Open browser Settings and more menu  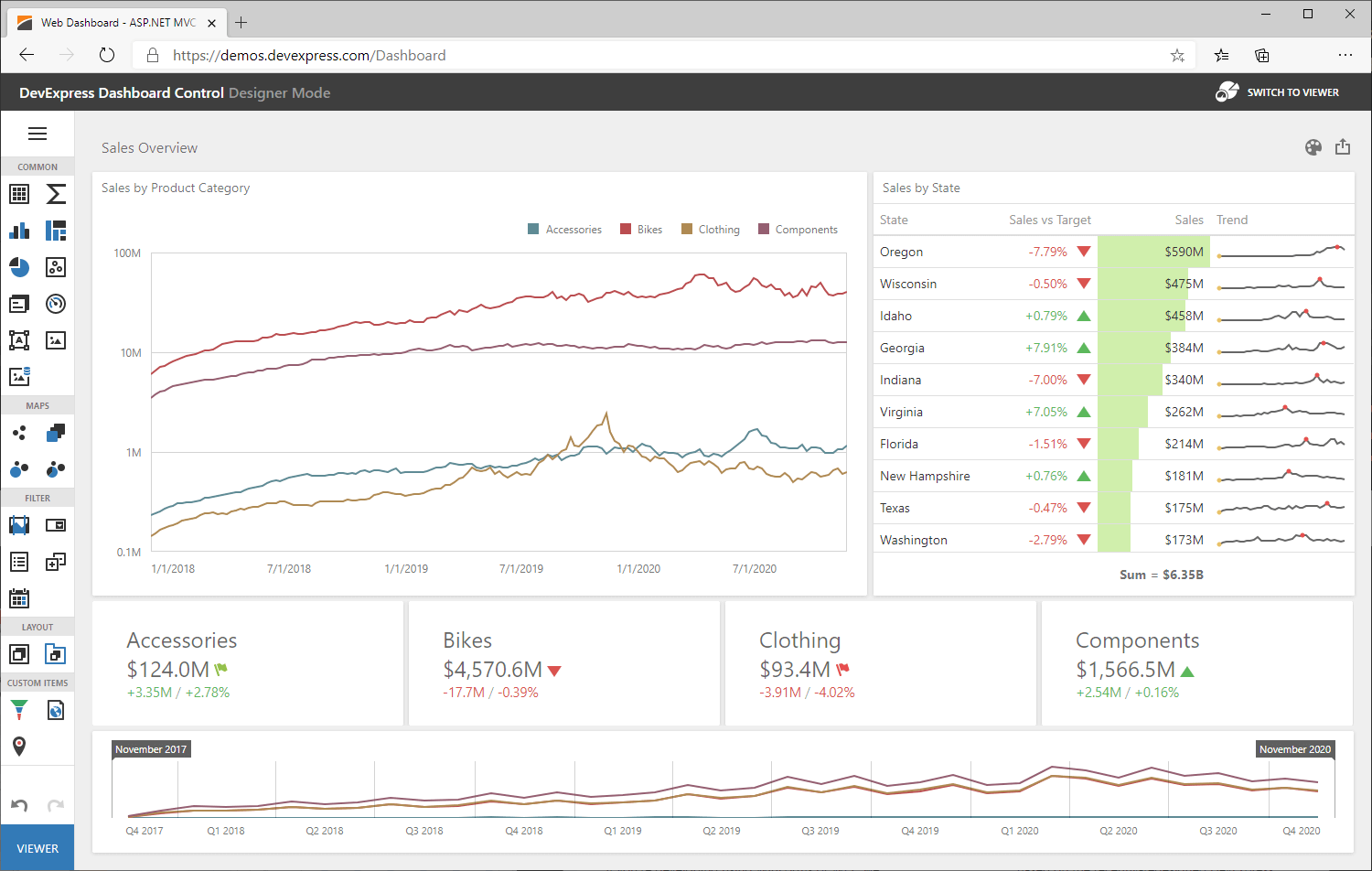1345,55
